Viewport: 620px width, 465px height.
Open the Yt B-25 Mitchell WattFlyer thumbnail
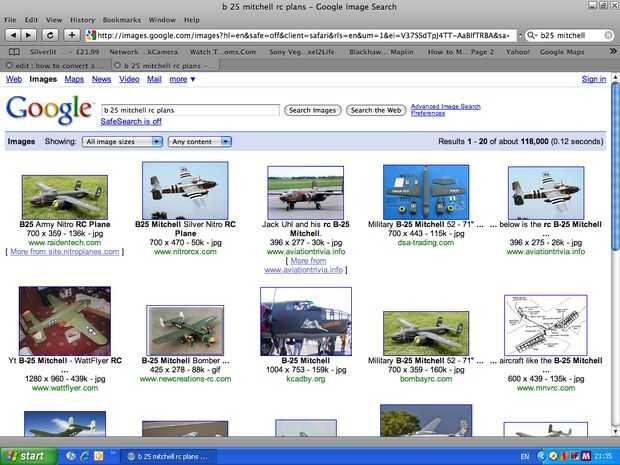click(65, 321)
